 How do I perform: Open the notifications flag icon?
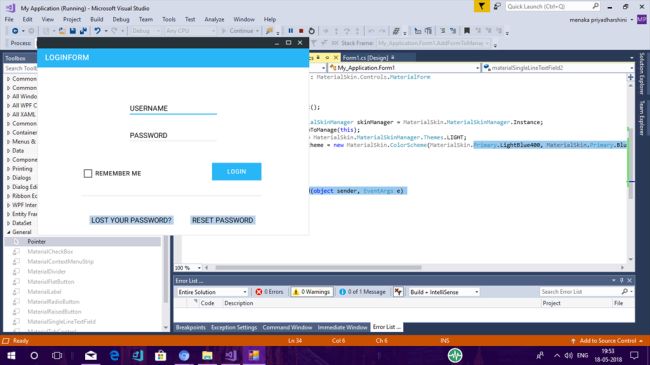pyautogui.click(x=481, y=6)
